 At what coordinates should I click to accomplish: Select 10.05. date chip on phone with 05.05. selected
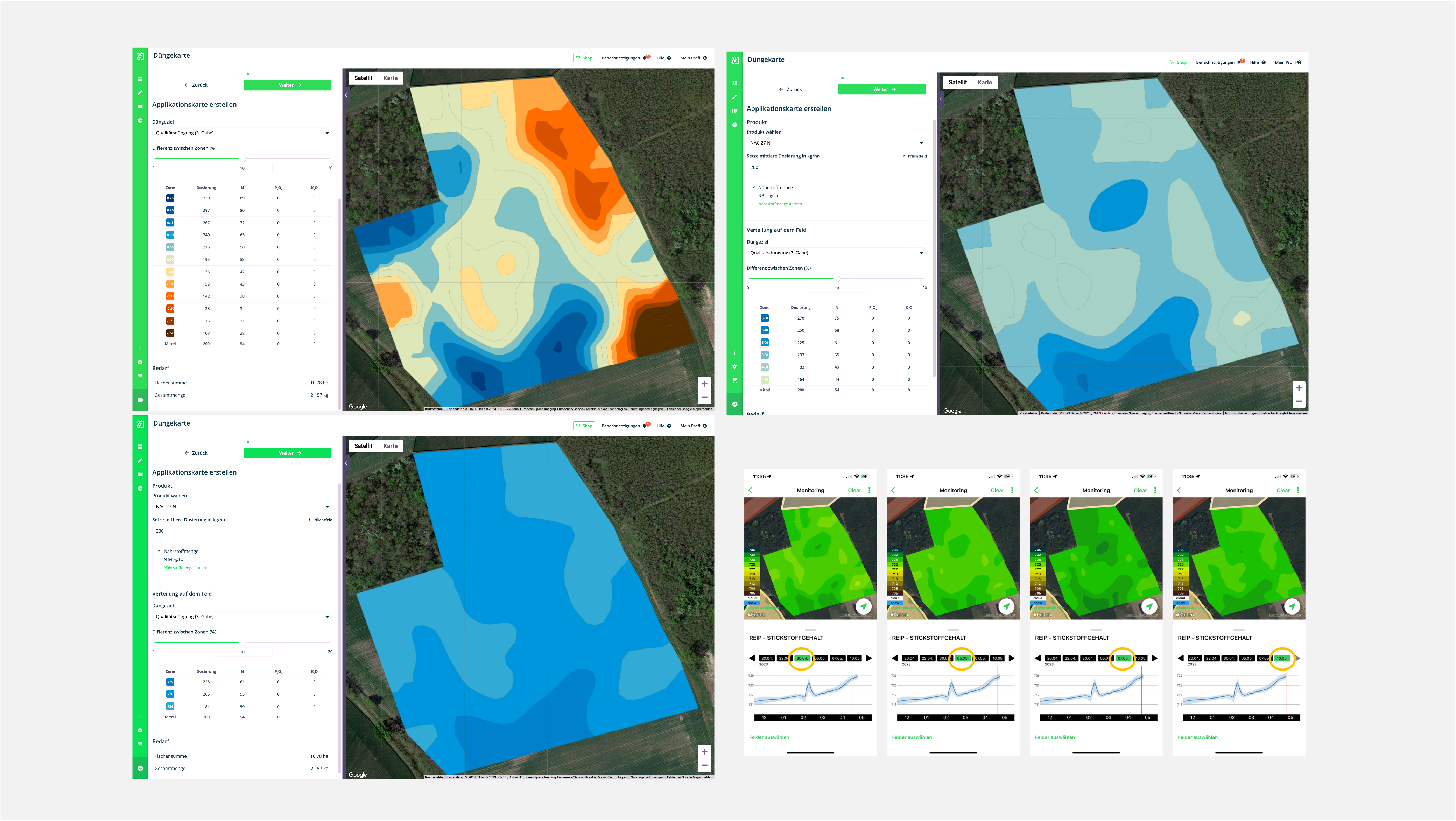click(x=998, y=658)
